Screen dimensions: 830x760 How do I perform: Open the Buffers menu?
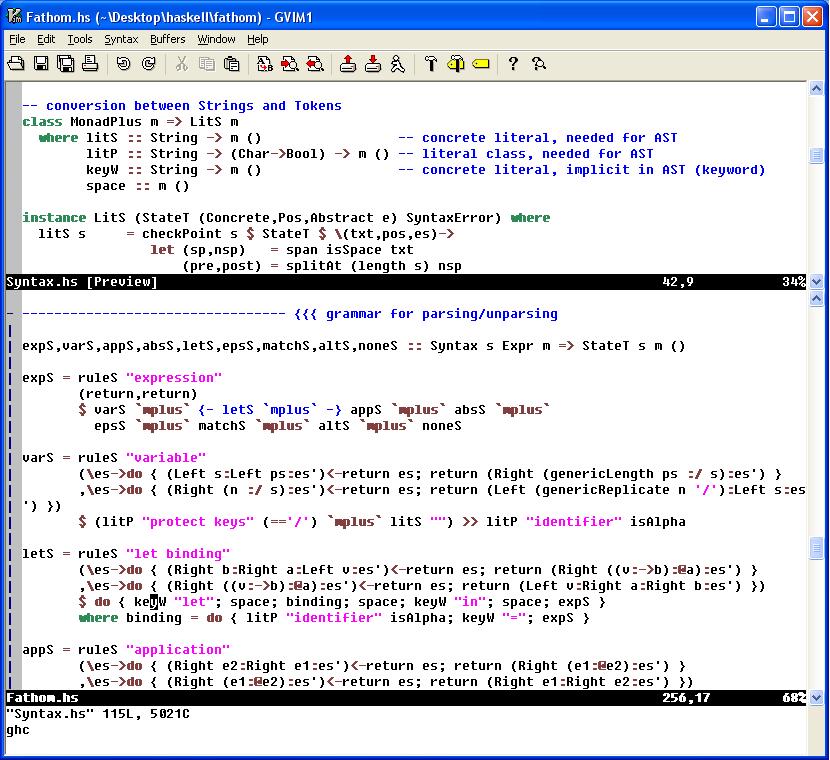tap(166, 39)
